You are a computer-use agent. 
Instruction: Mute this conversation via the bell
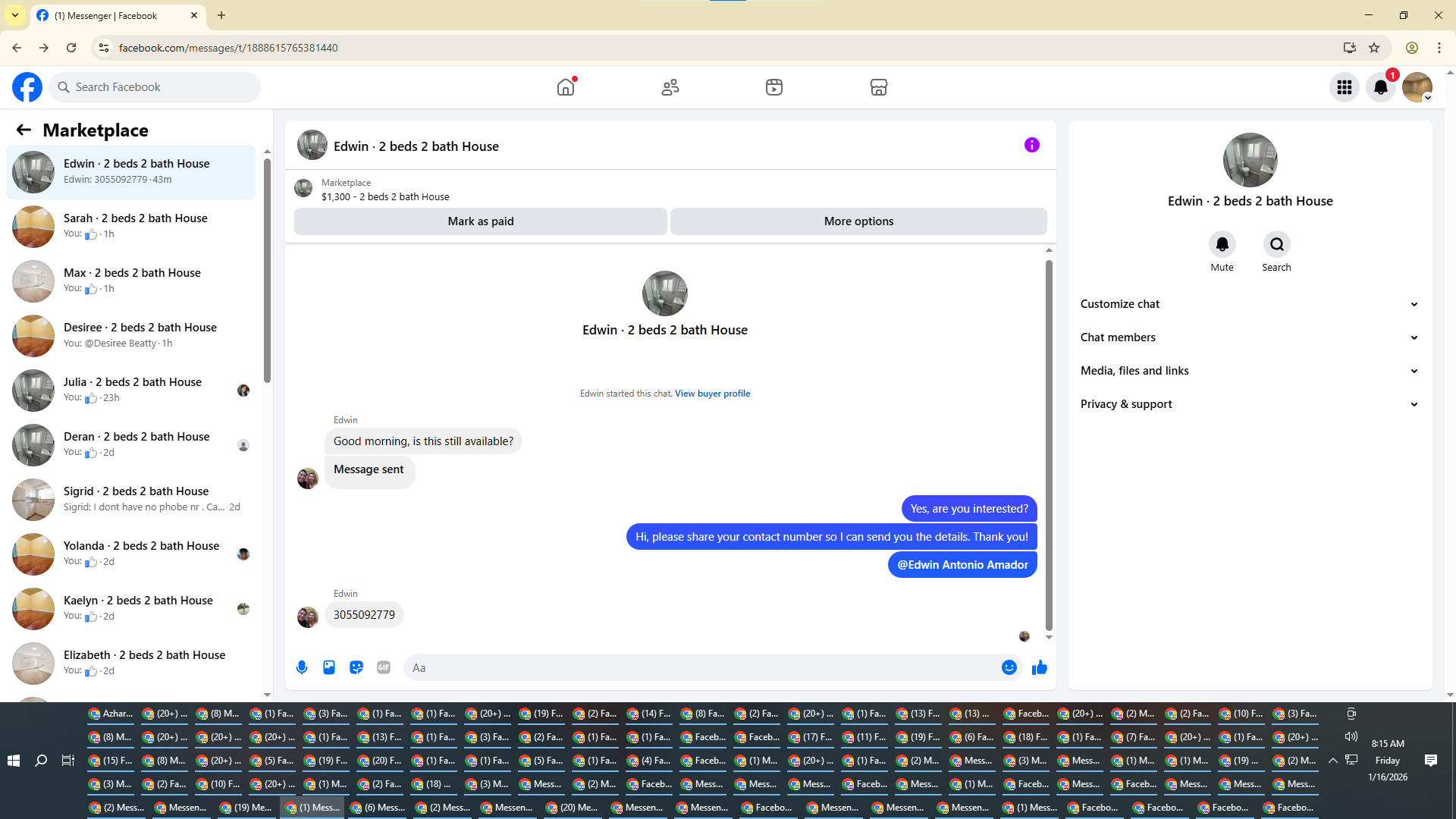click(1222, 244)
